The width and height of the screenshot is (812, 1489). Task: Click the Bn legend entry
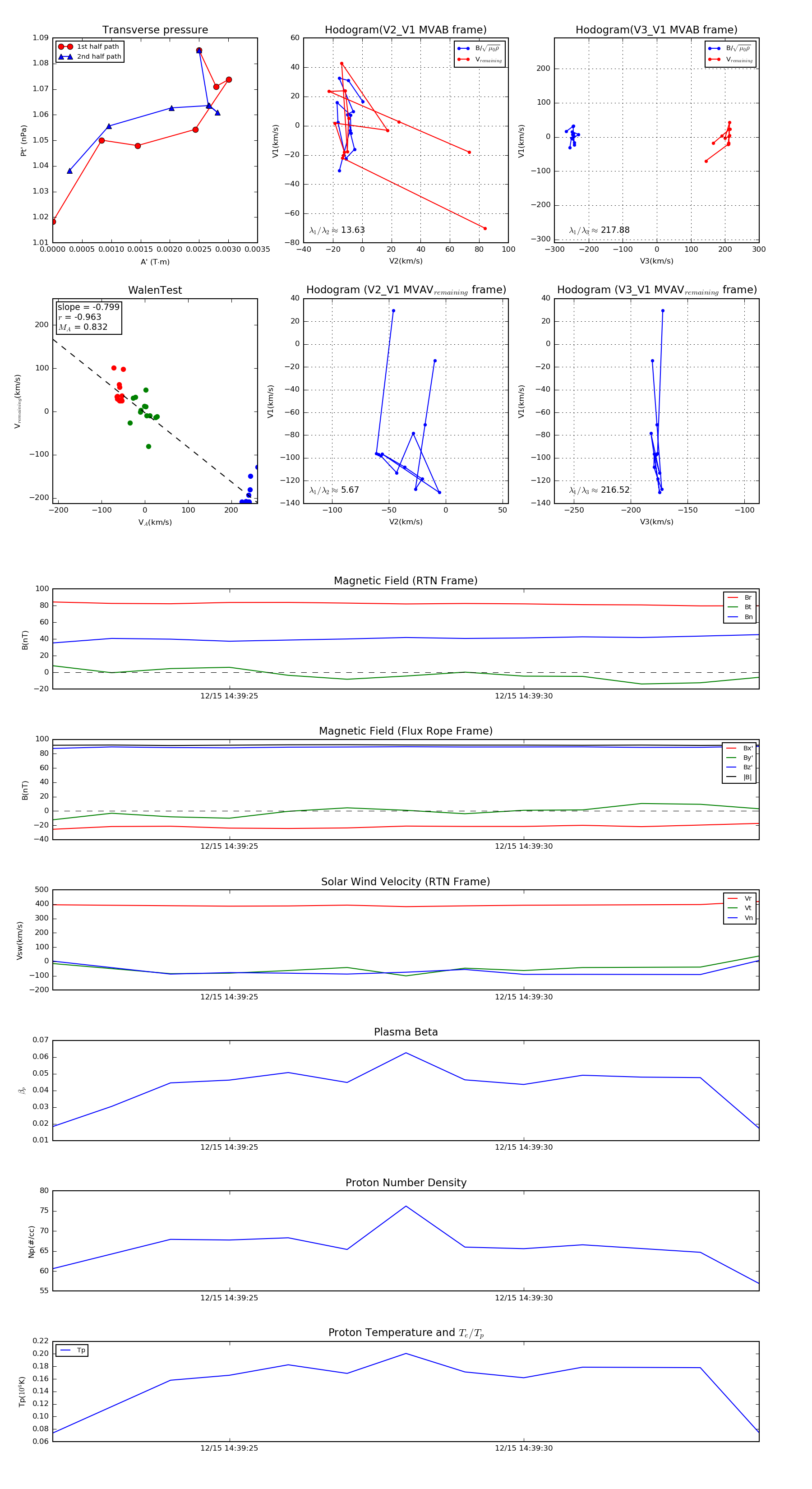coord(740,617)
